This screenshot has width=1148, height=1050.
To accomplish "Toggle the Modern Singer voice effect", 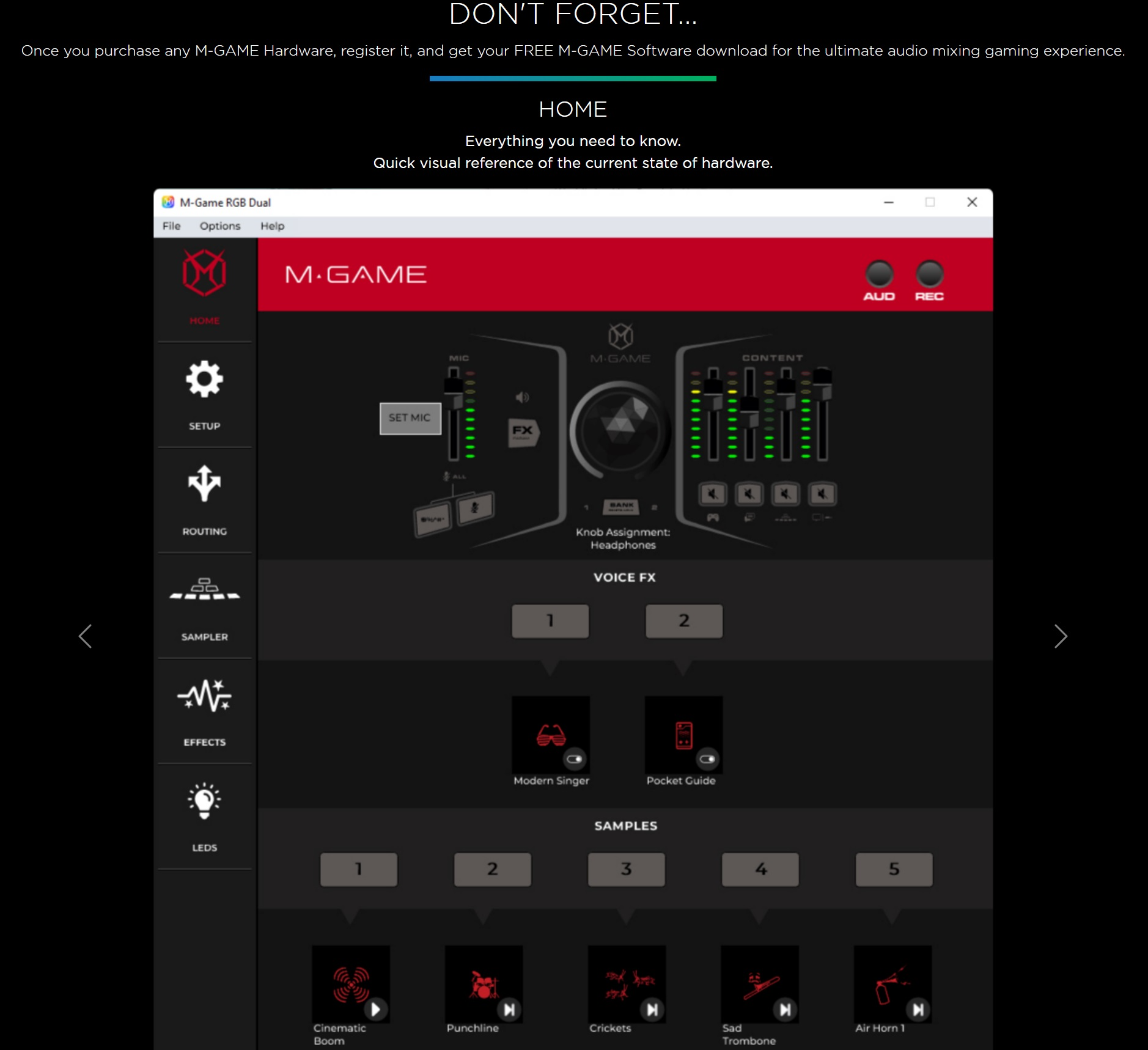I will (x=574, y=759).
